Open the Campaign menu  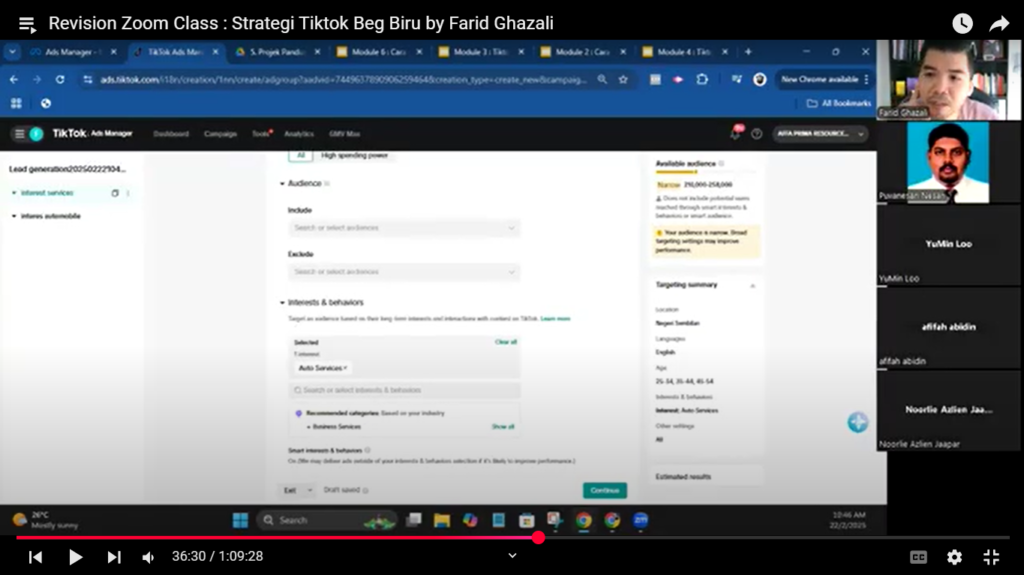point(220,134)
